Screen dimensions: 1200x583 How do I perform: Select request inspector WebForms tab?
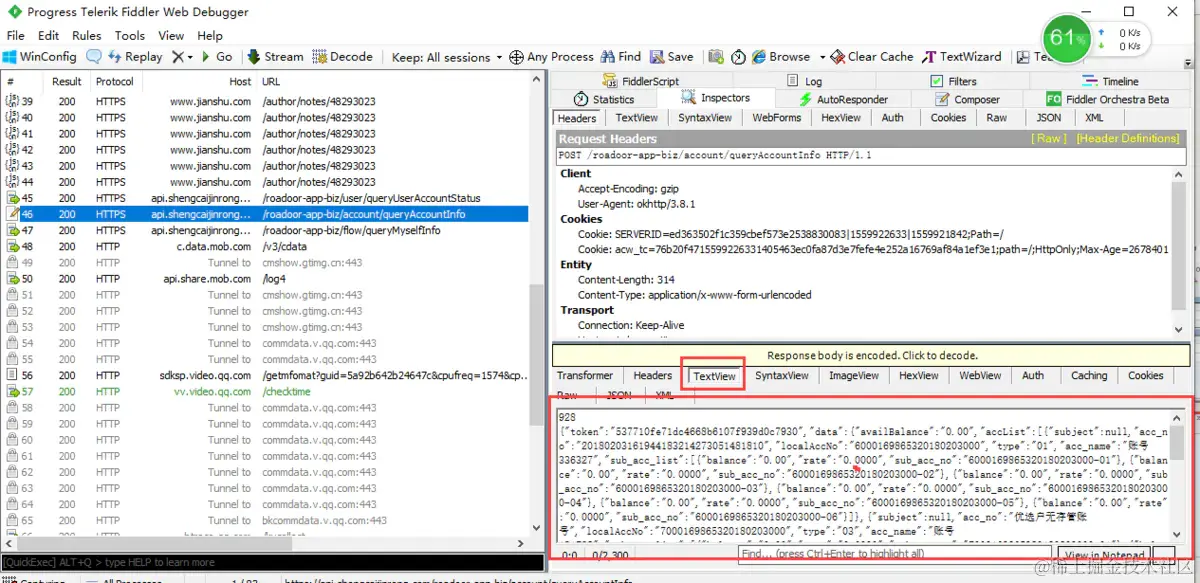pos(777,118)
